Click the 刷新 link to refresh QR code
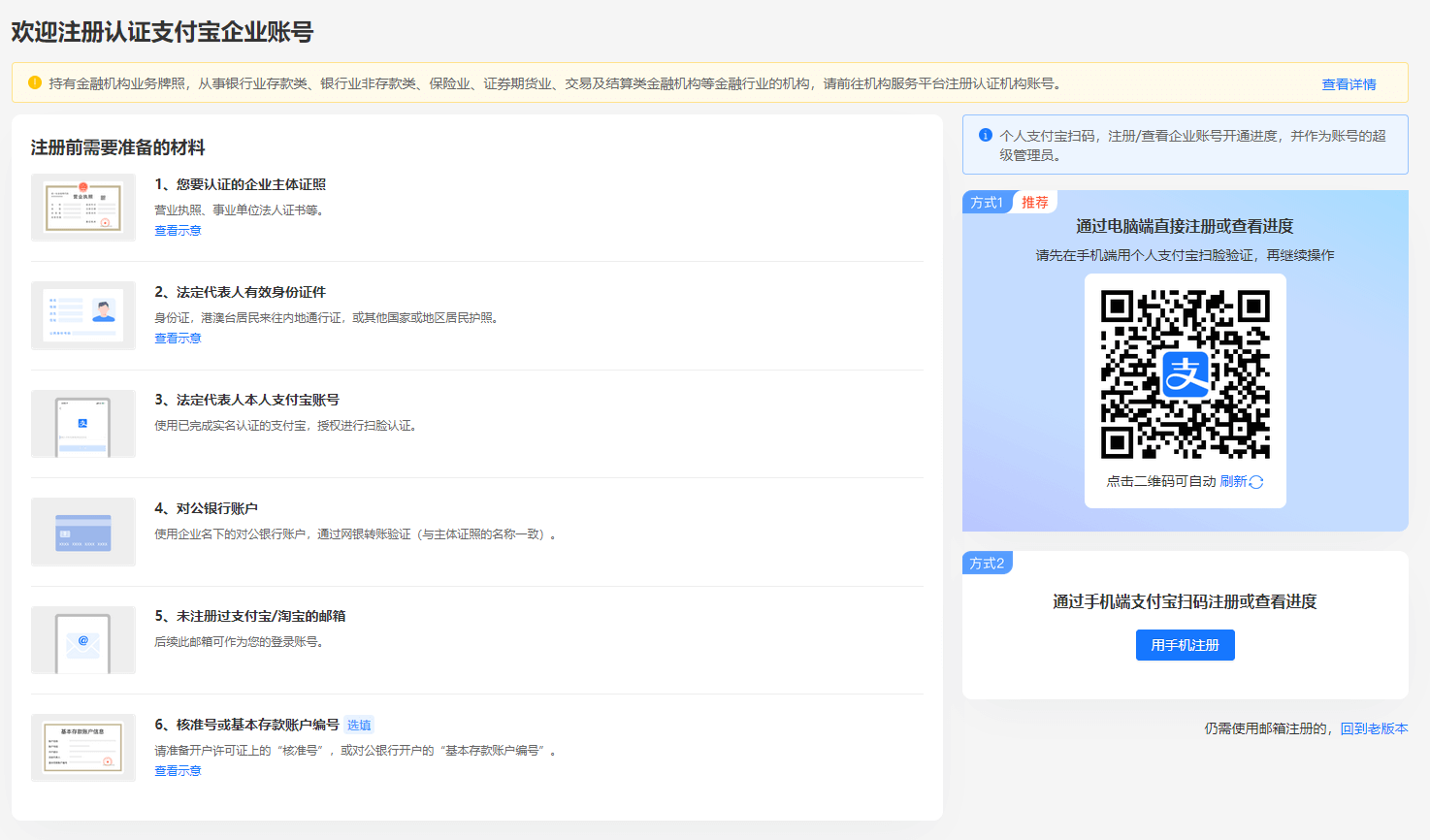 click(x=1233, y=482)
